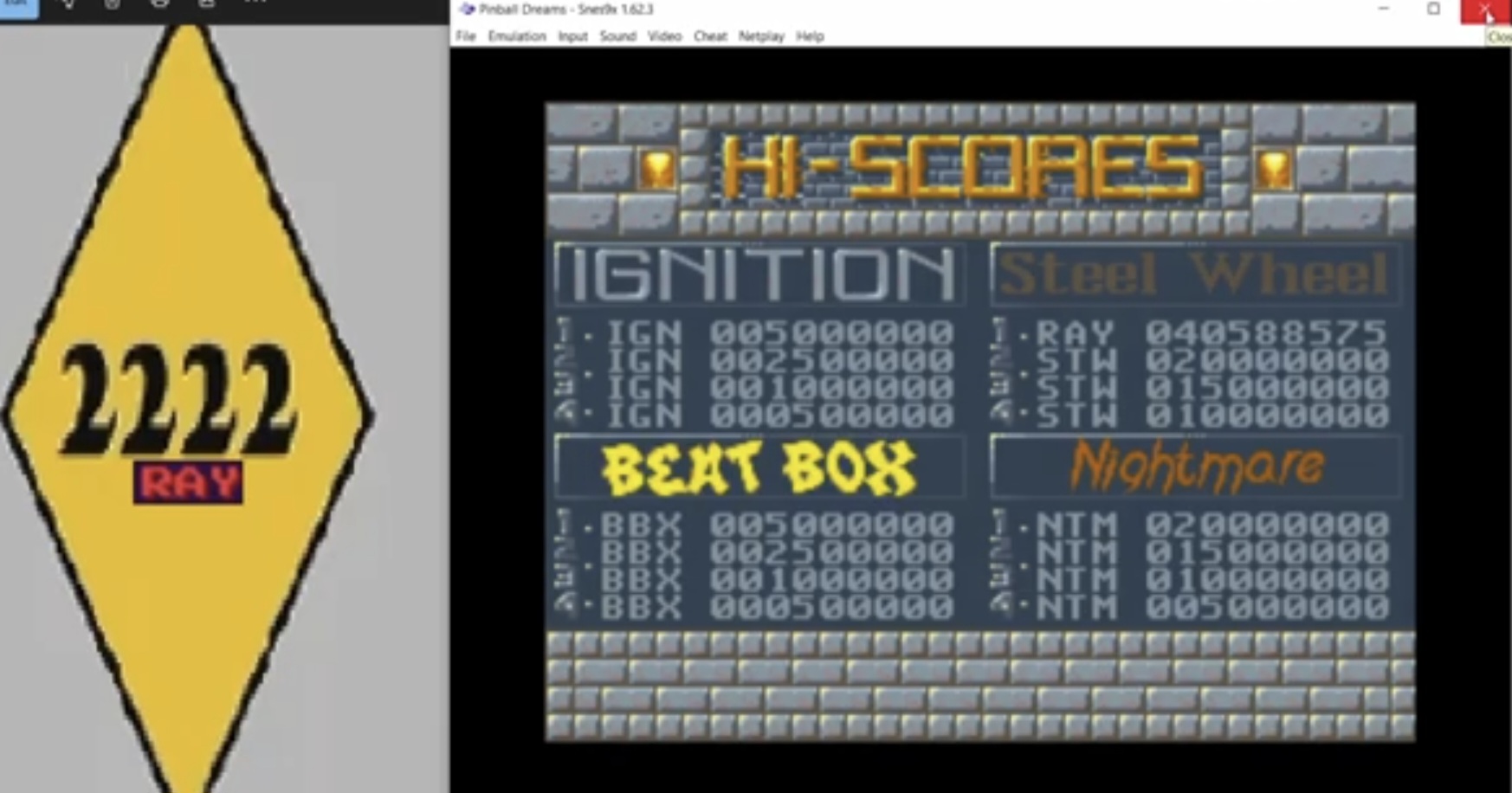The width and height of the screenshot is (1512, 793).
Task: Maximize the Snes9x window
Action: click(x=1433, y=10)
